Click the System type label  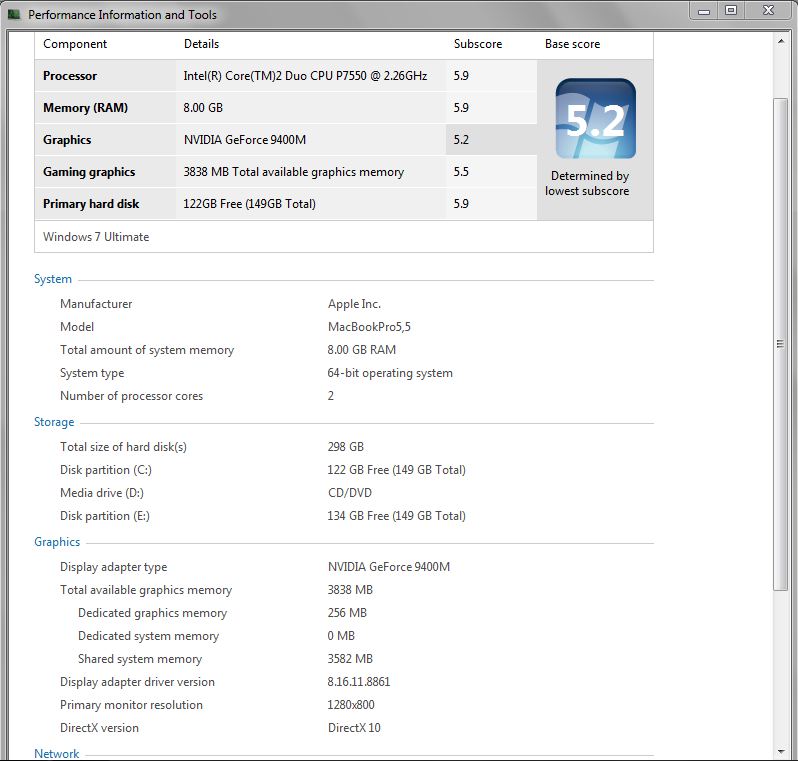[92, 373]
